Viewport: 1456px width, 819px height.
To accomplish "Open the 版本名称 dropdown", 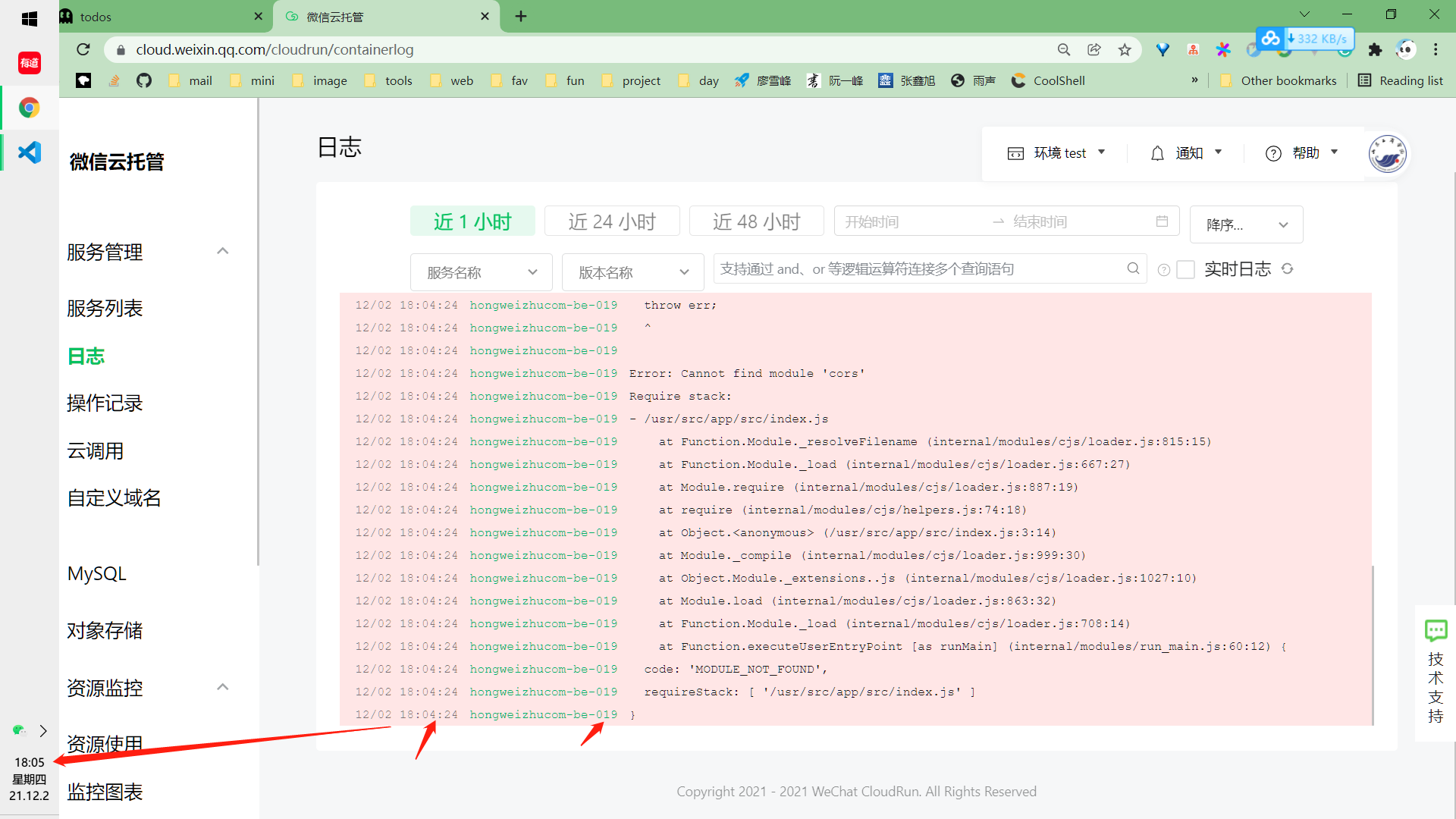I will (x=632, y=272).
